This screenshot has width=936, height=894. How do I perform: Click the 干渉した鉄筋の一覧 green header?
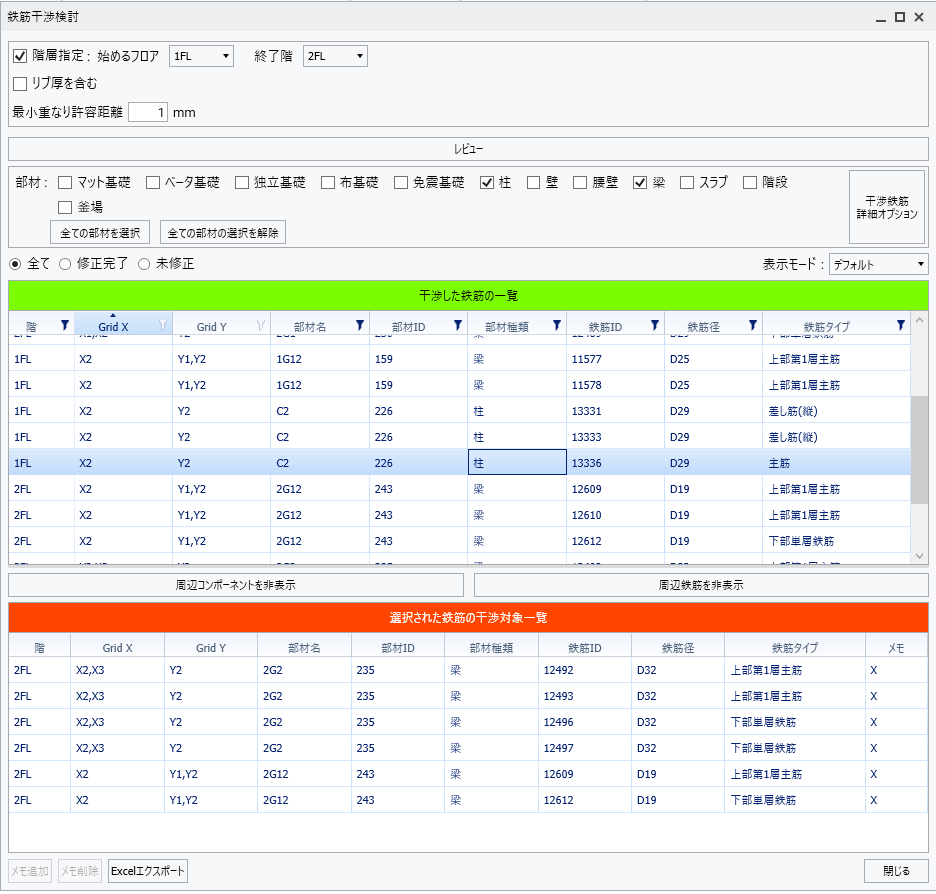468,295
